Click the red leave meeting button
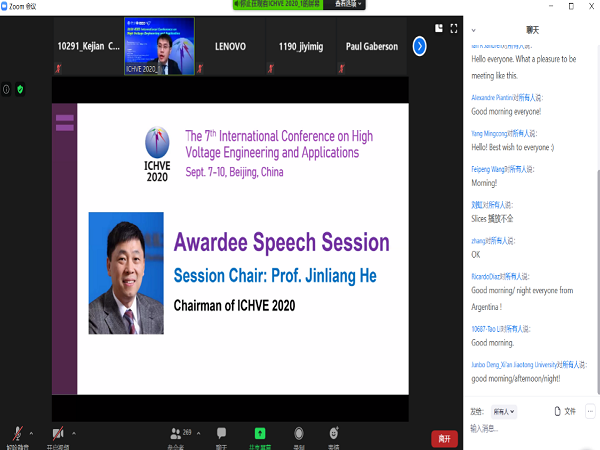Screen dimensions: 600x450 [444, 438]
